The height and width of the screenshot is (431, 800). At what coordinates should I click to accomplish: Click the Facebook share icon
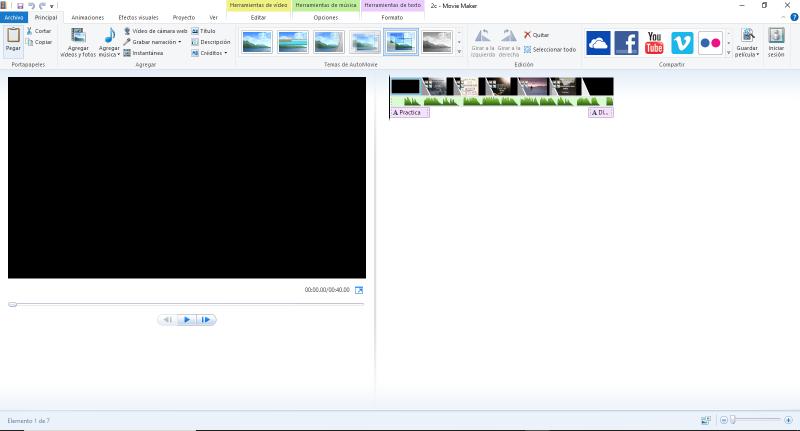[626, 43]
